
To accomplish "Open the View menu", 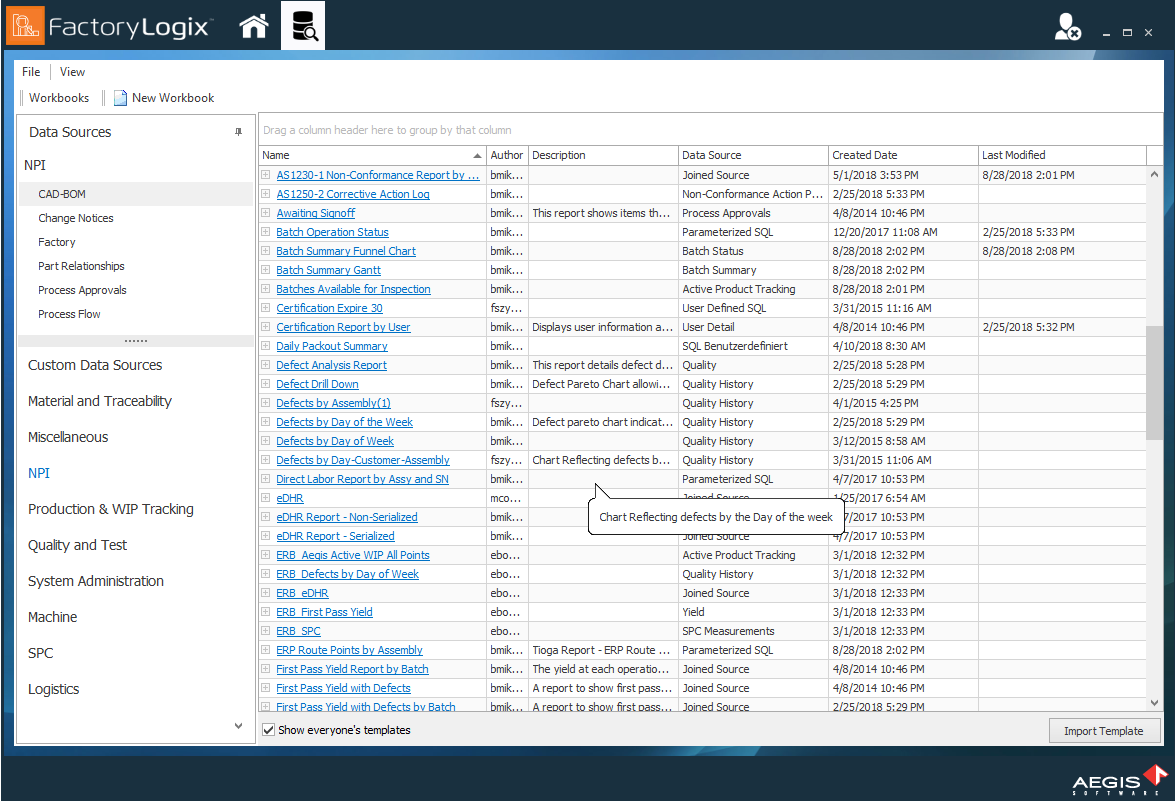I will (x=71, y=71).
